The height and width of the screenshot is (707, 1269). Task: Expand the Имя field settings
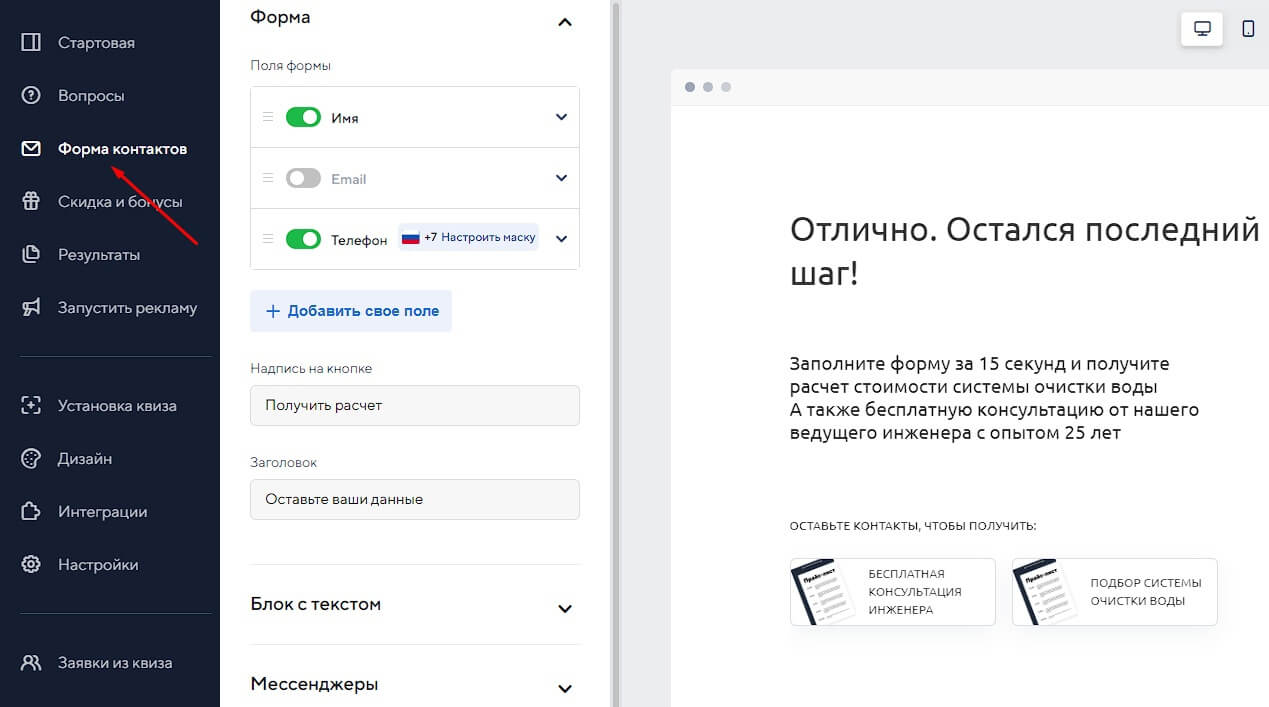click(x=561, y=117)
